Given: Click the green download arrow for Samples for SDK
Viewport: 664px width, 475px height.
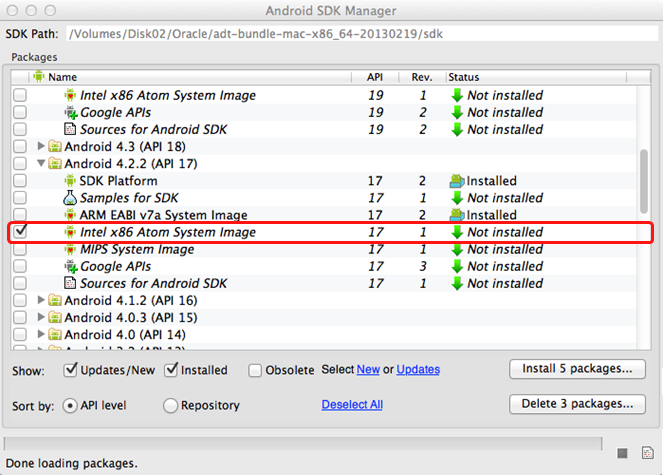Looking at the screenshot, I should click(x=457, y=198).
